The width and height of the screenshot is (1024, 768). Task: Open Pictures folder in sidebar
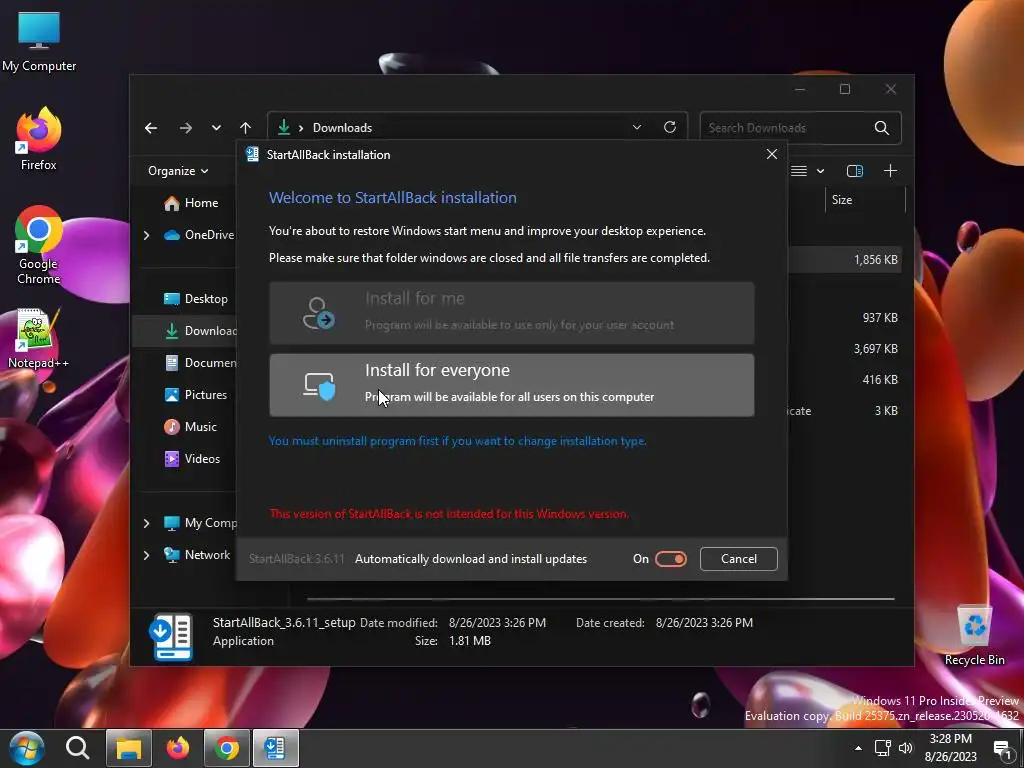coord(195,395)
